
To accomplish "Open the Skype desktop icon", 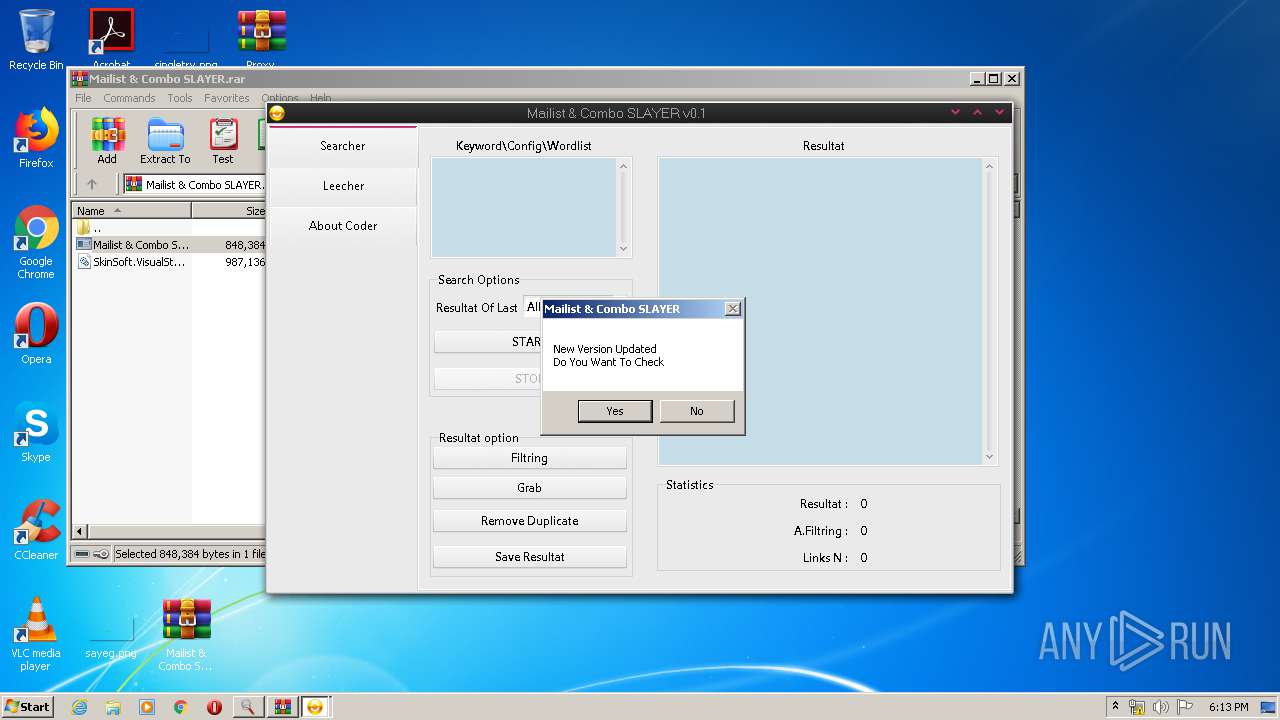I will (x=36, y=432).
